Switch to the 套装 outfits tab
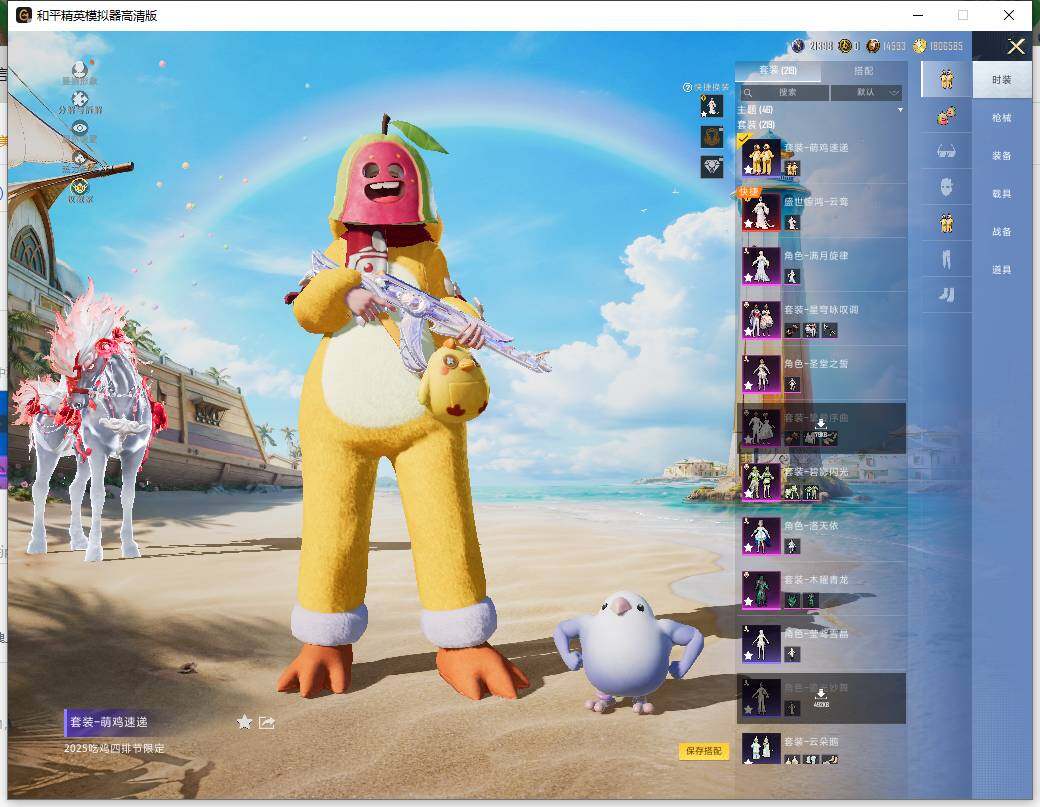Image resolution: width=1040 pixels, height=807 pixels. (x=778, y=70)
